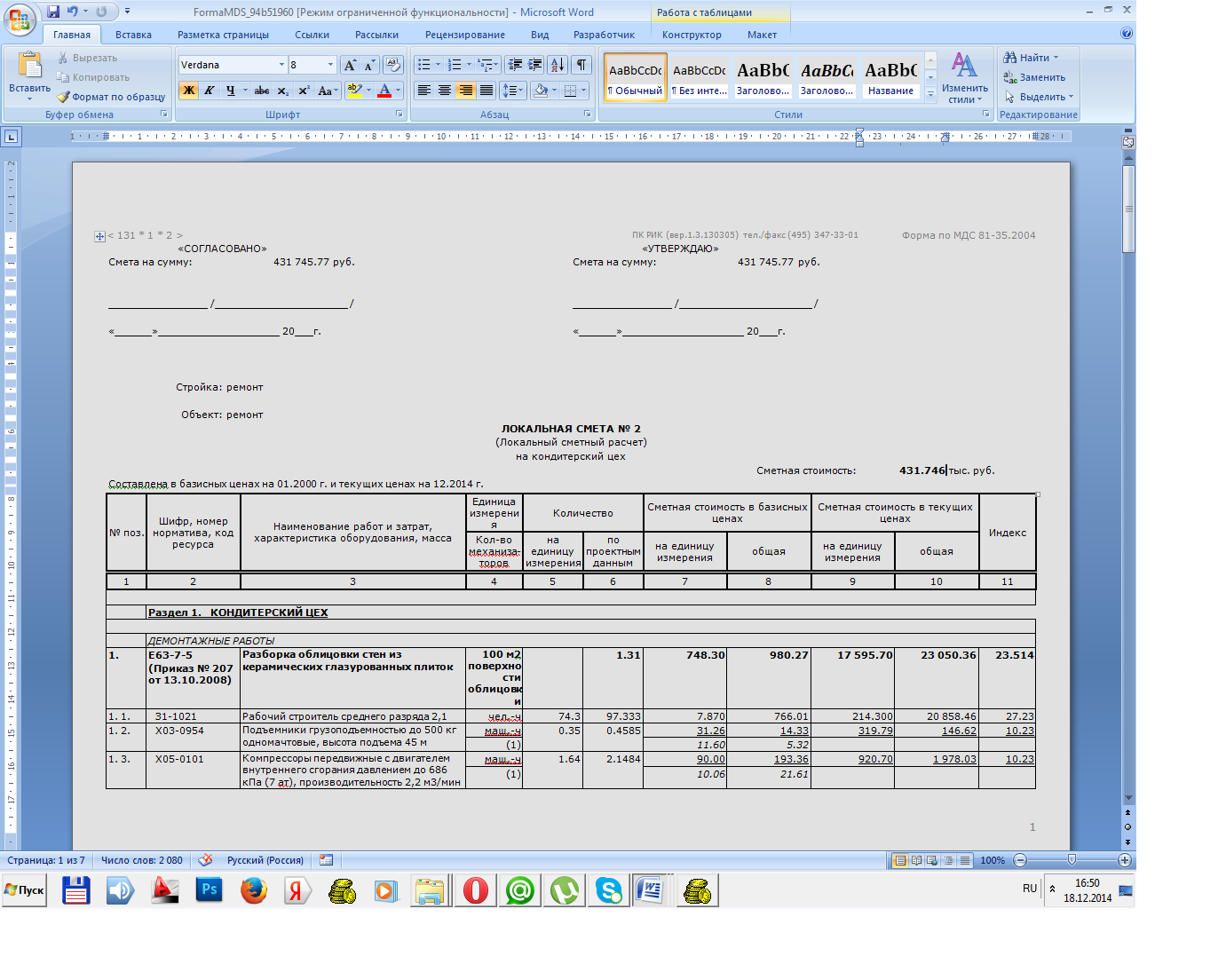Open the Вставка ribbon tab
Viewport: 1226px width, 980px height.
click(133, 35)
